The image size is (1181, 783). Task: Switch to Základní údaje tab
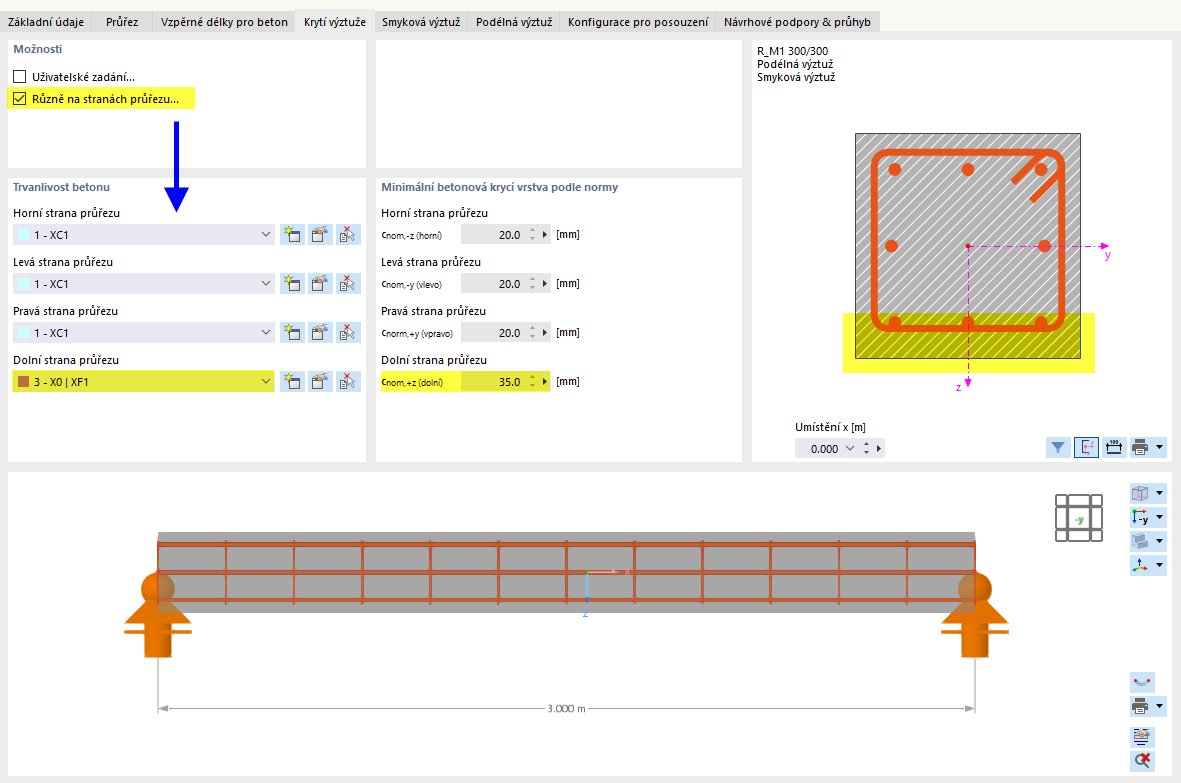tap(46, 22)
